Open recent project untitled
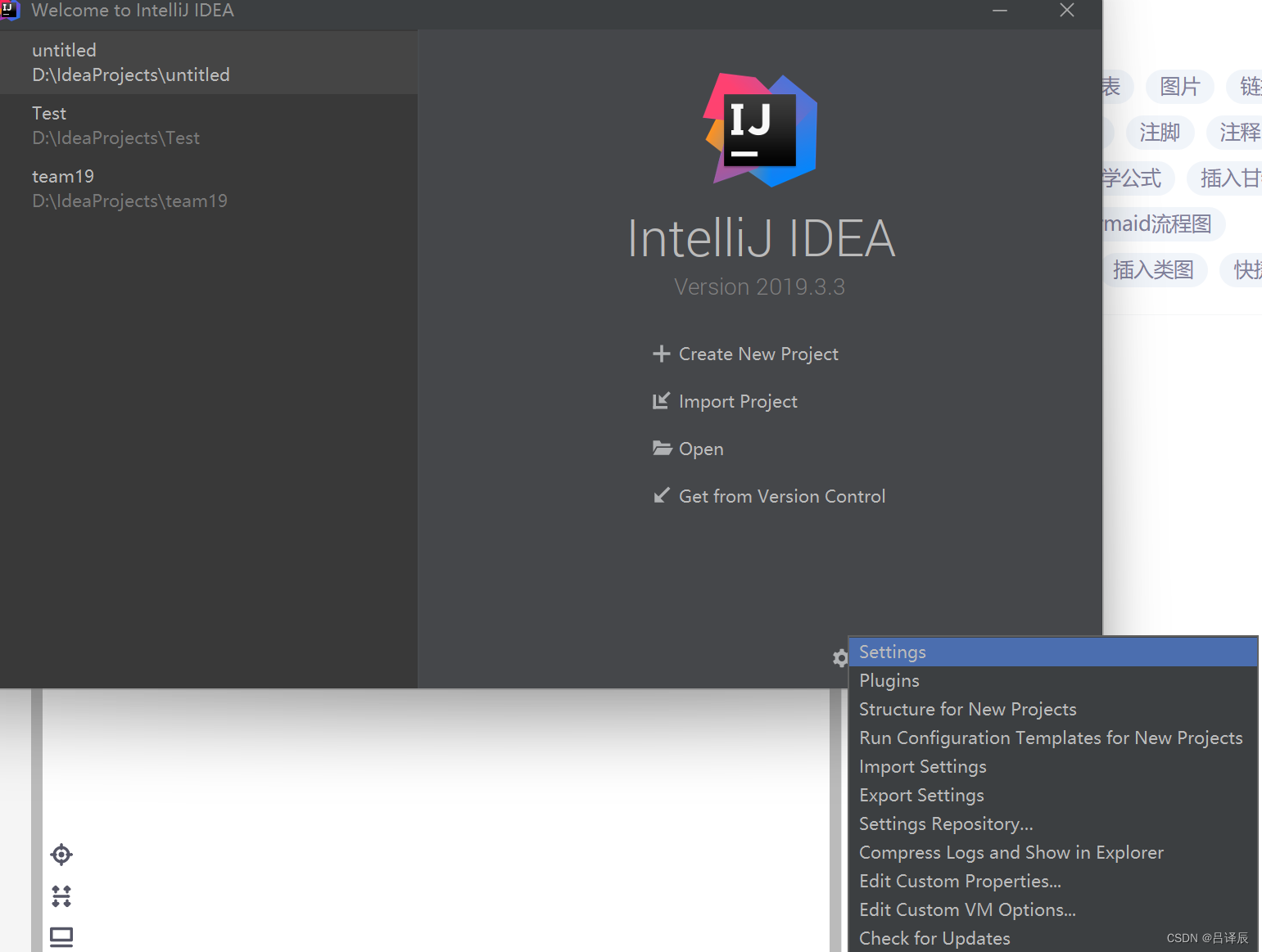This screenshot has width=1262, height=952. tap(209, 62)
